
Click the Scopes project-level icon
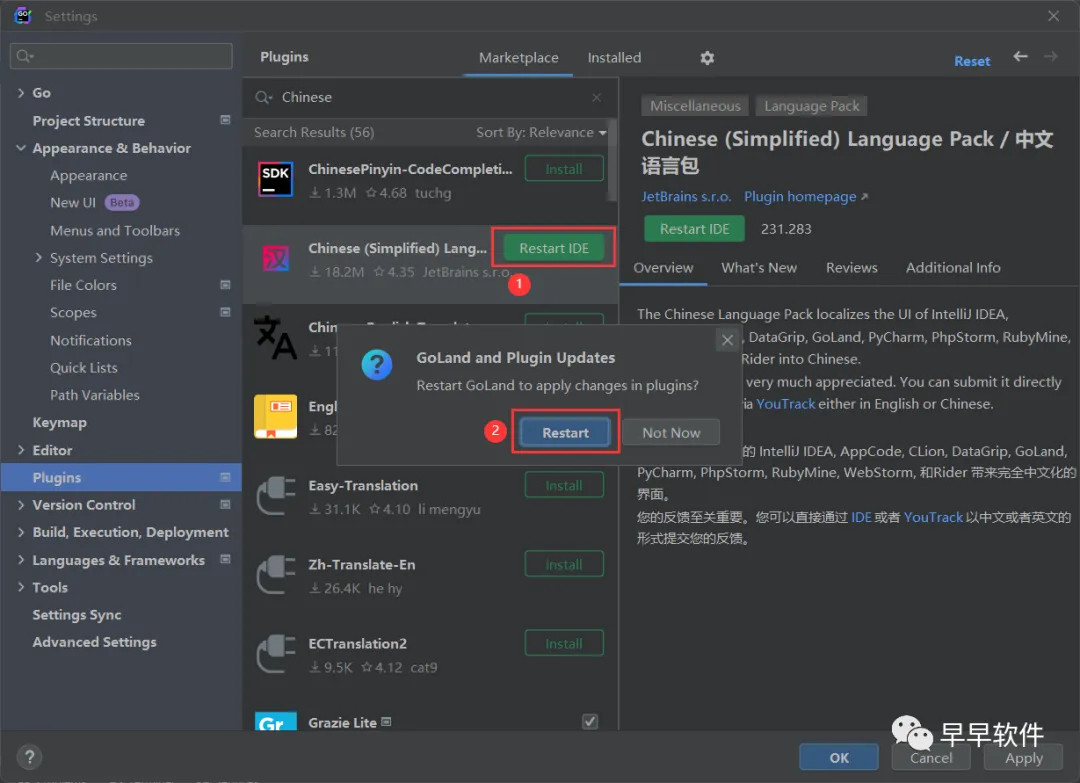pyautogui.click(x=225, y=312)
